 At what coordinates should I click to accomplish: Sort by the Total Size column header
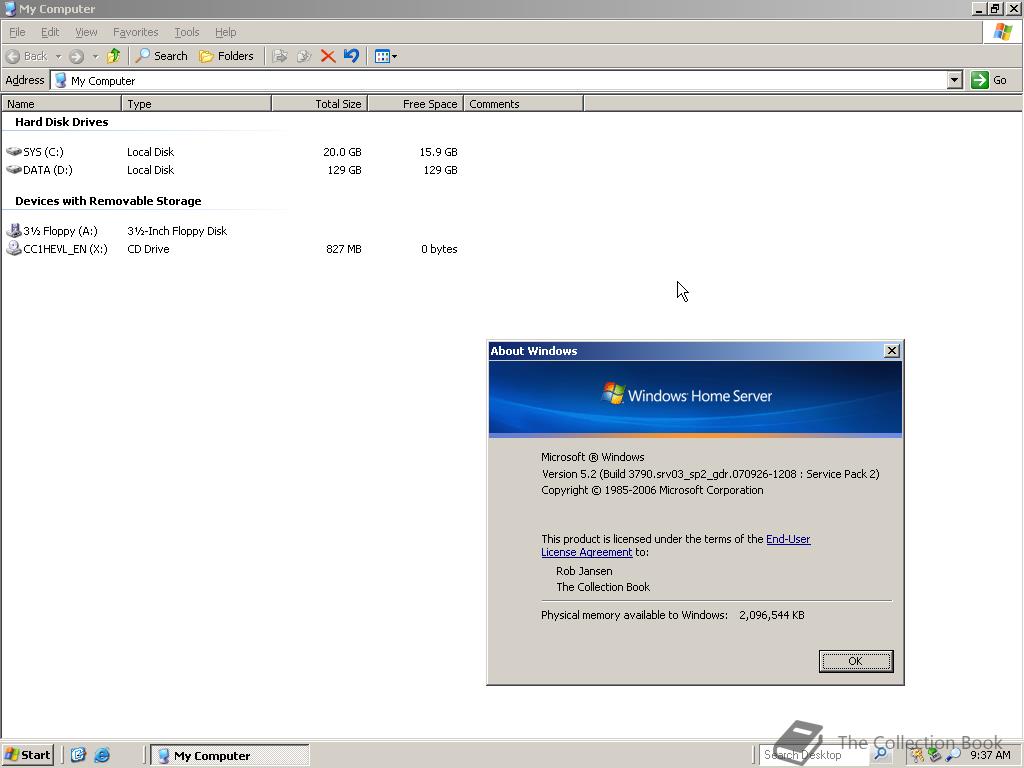coord(320,104)
